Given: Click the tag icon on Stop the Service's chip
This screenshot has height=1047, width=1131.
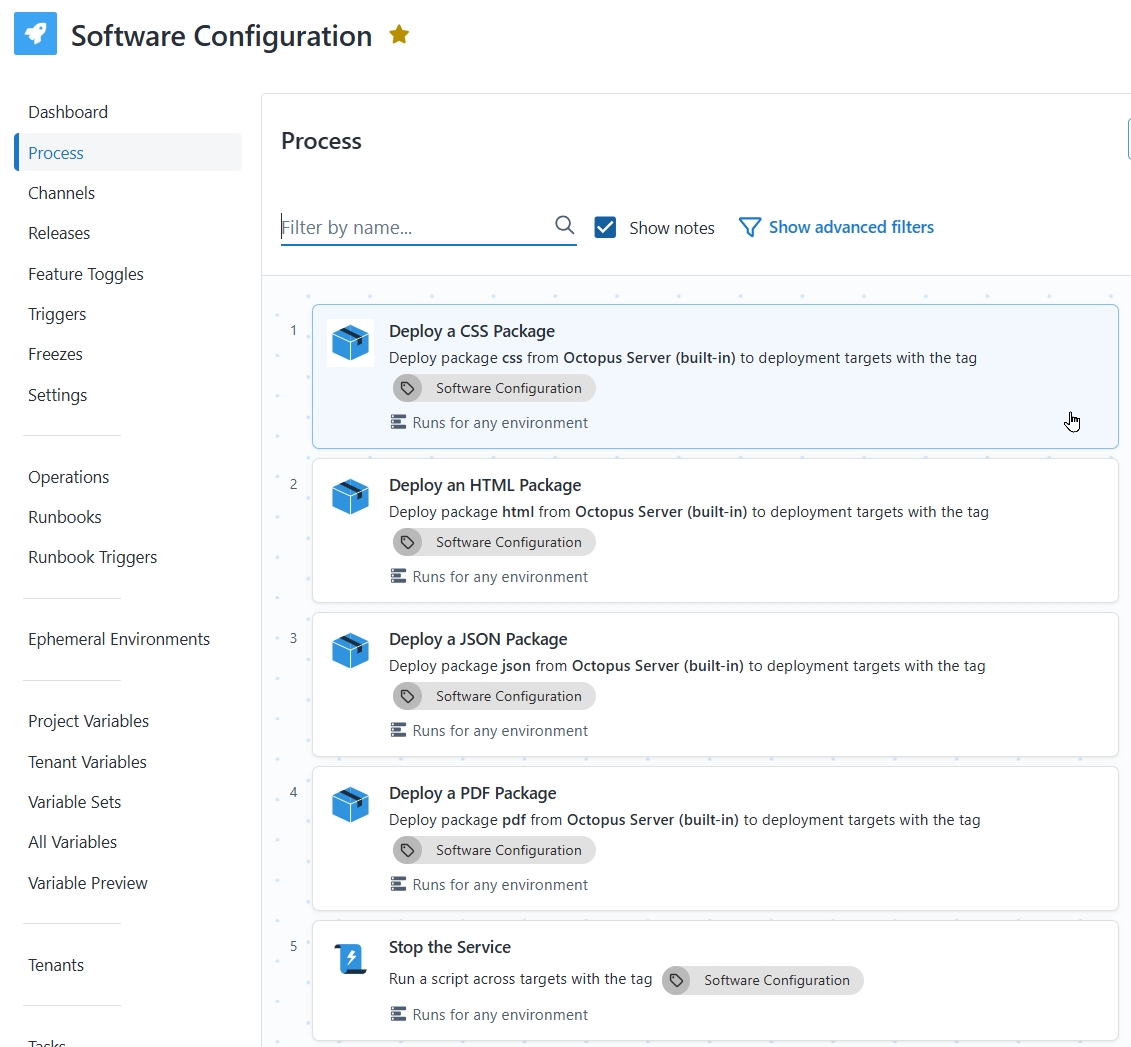Looking at the screenshot, I should click(677, 980).
